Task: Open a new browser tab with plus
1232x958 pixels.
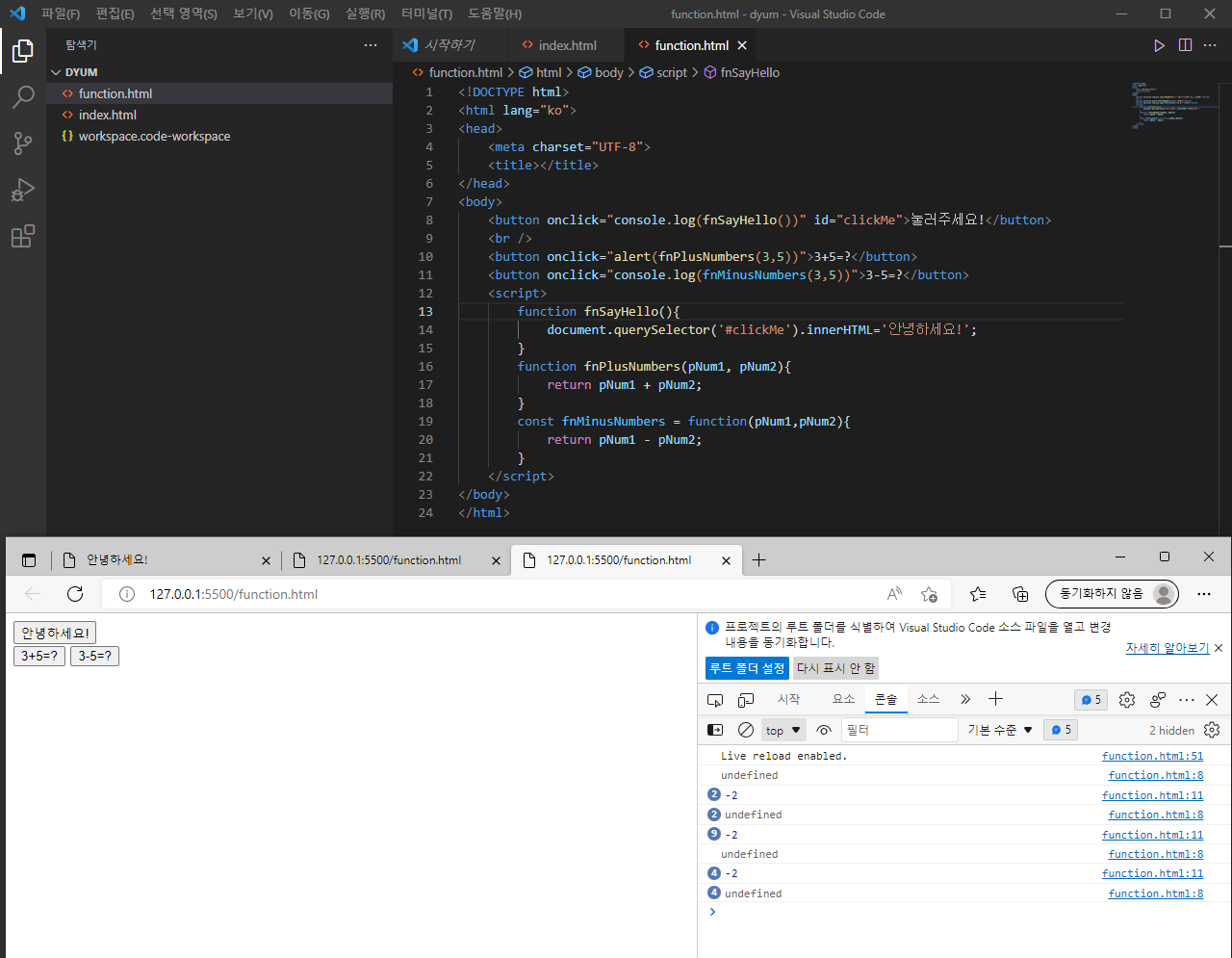Action: coord(759,560)
